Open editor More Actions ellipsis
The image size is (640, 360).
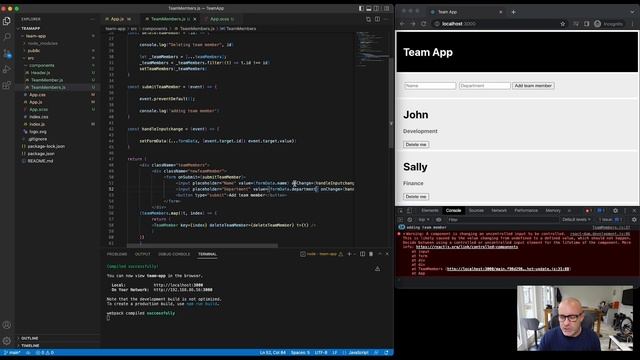(x=386, y=19)
